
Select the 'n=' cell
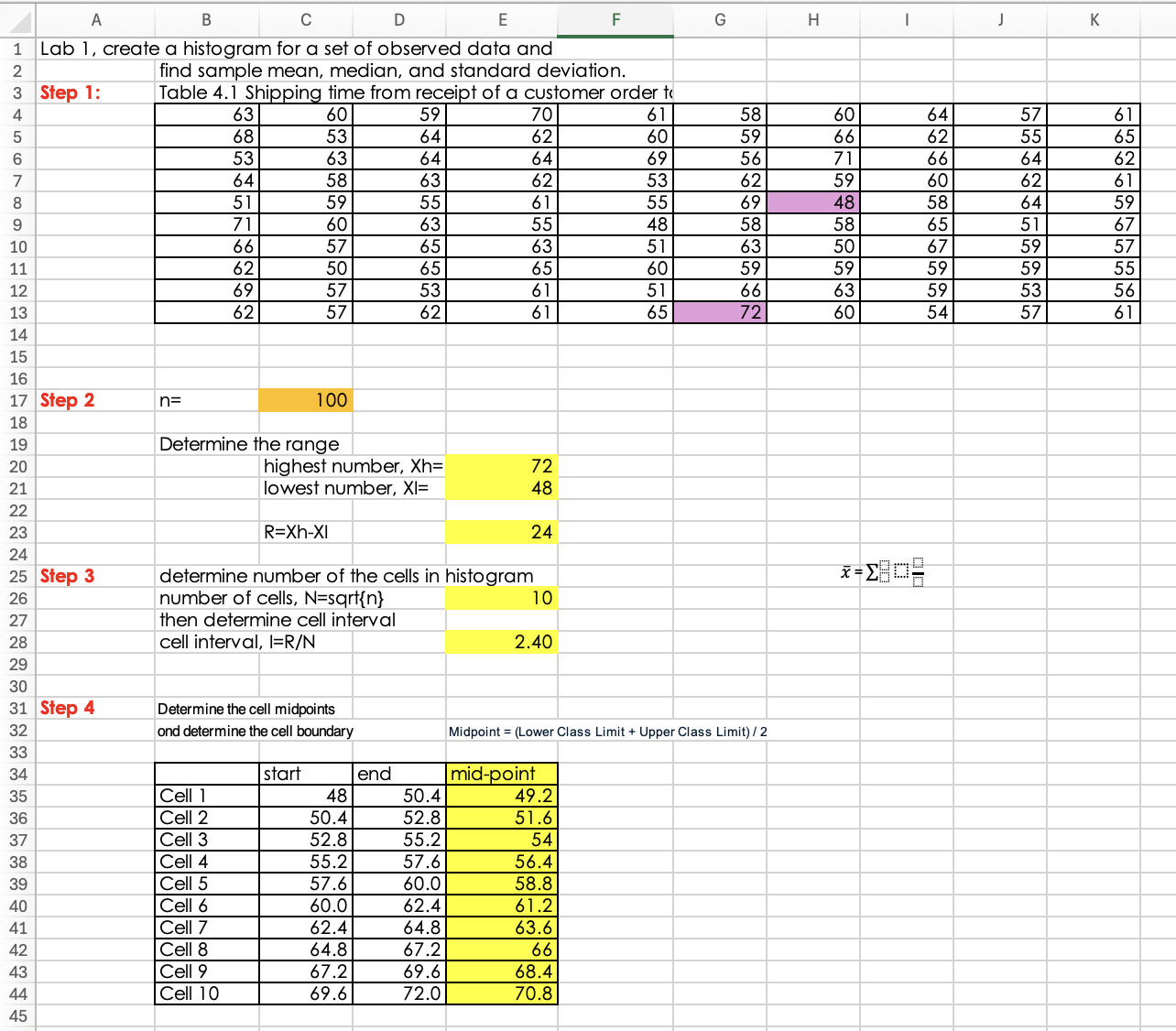[207, 400]
